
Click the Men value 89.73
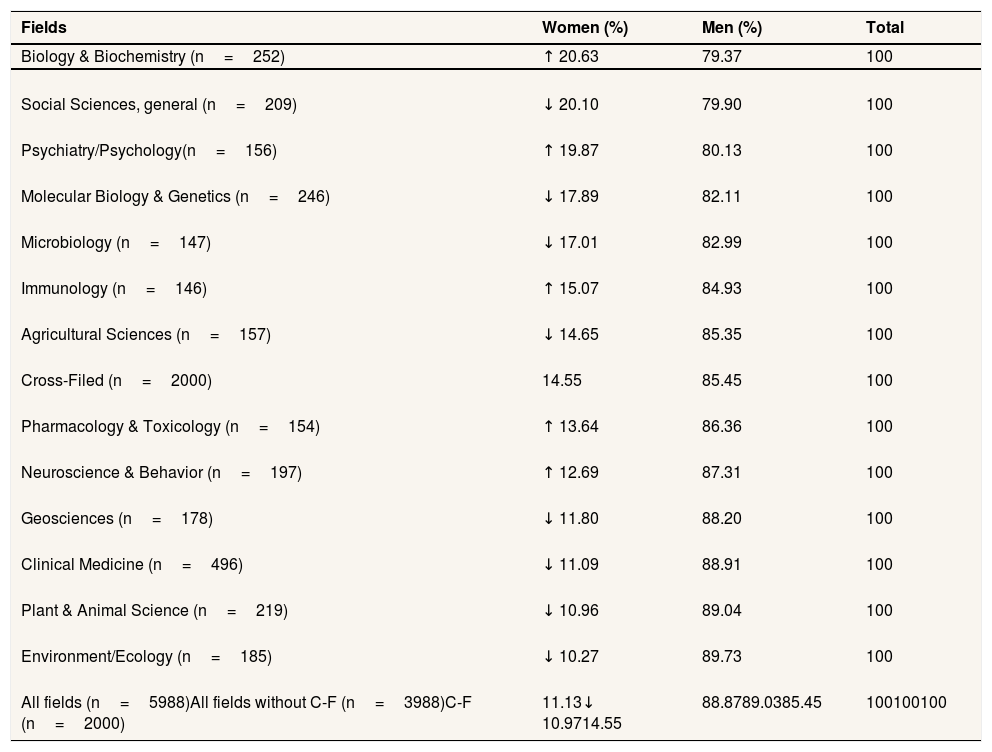(721, 657)
